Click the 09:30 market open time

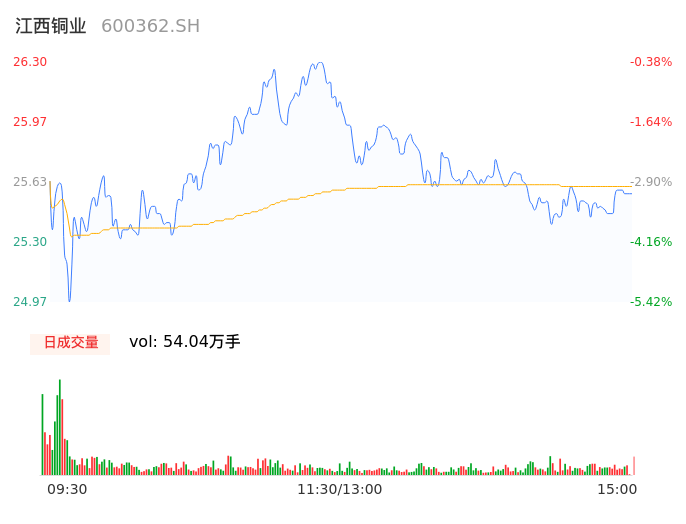pyautogui.click(x=67, y=489)
